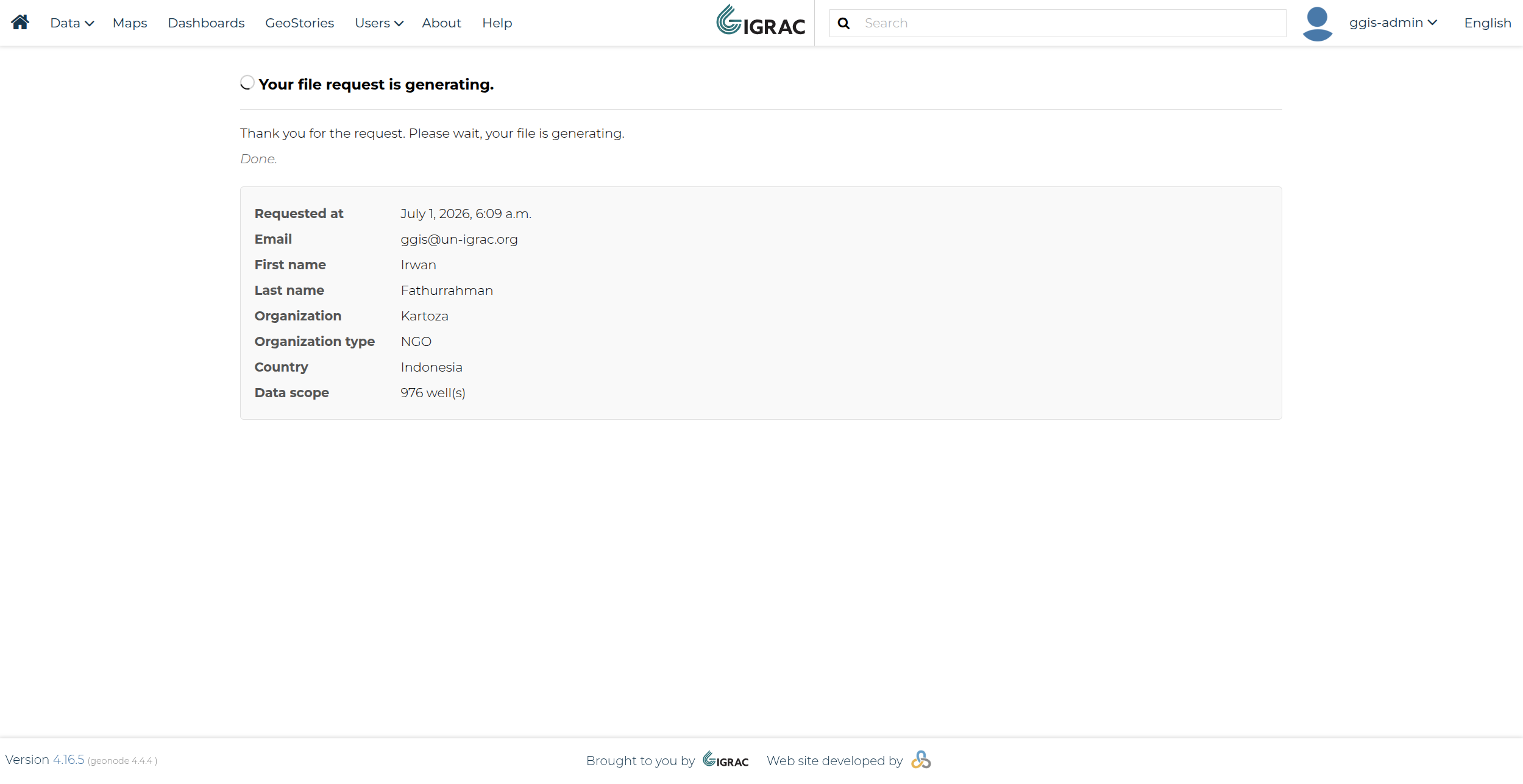This screenshot has width=1523, height=784.
Task: Click the Done status text
Action: [x=258, y=159]
